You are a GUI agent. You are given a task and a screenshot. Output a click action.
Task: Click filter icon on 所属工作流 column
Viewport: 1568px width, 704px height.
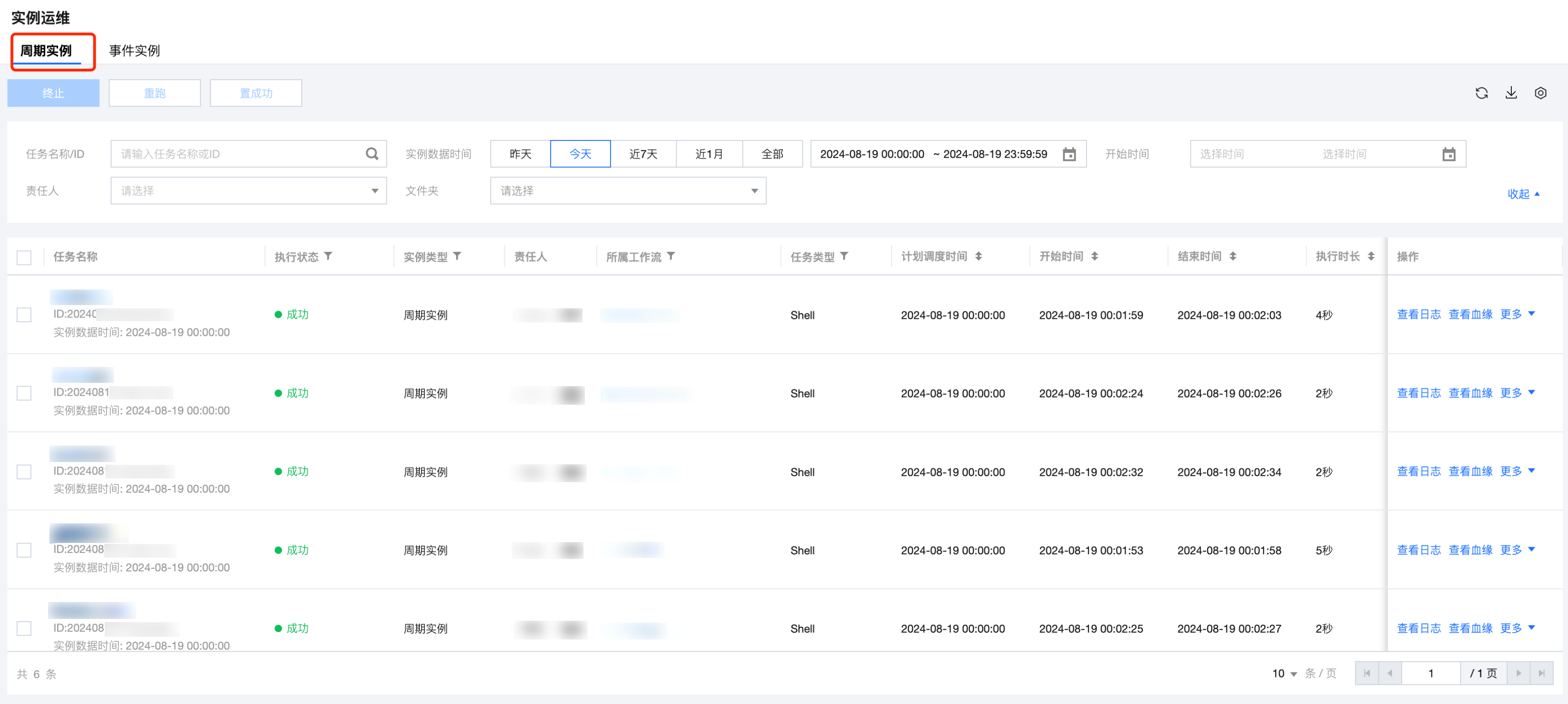click(671, 256)
